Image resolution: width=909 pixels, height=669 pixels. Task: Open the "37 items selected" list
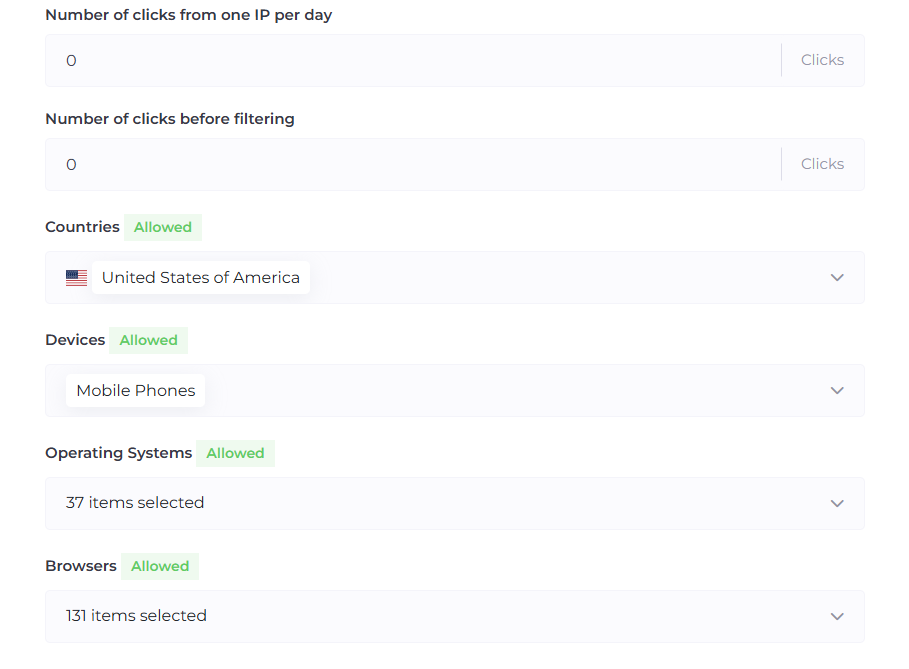click(x=135, y=503)
